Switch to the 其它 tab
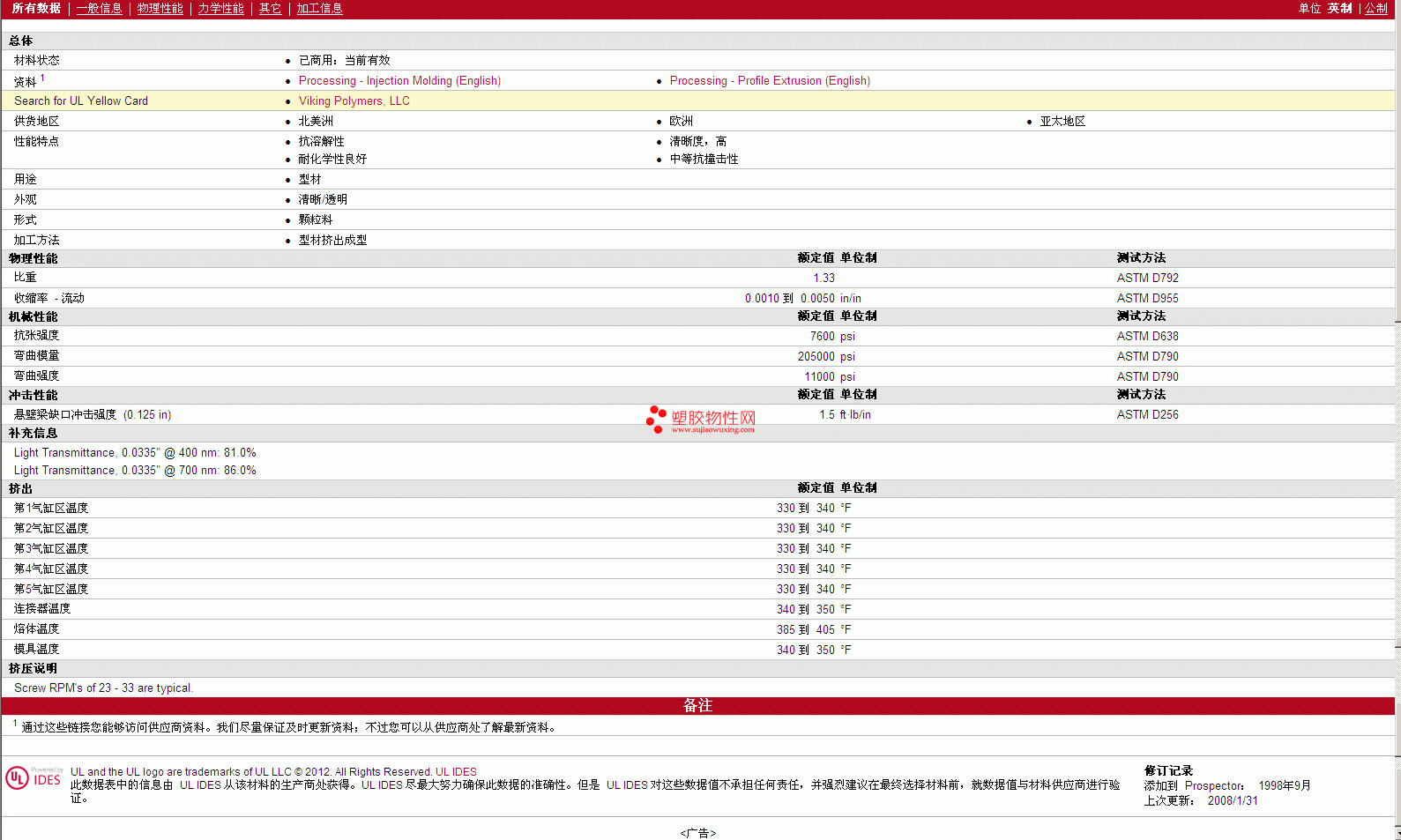Image resolution: width=1401 pixels, height=840 pixels. point(270,8)
